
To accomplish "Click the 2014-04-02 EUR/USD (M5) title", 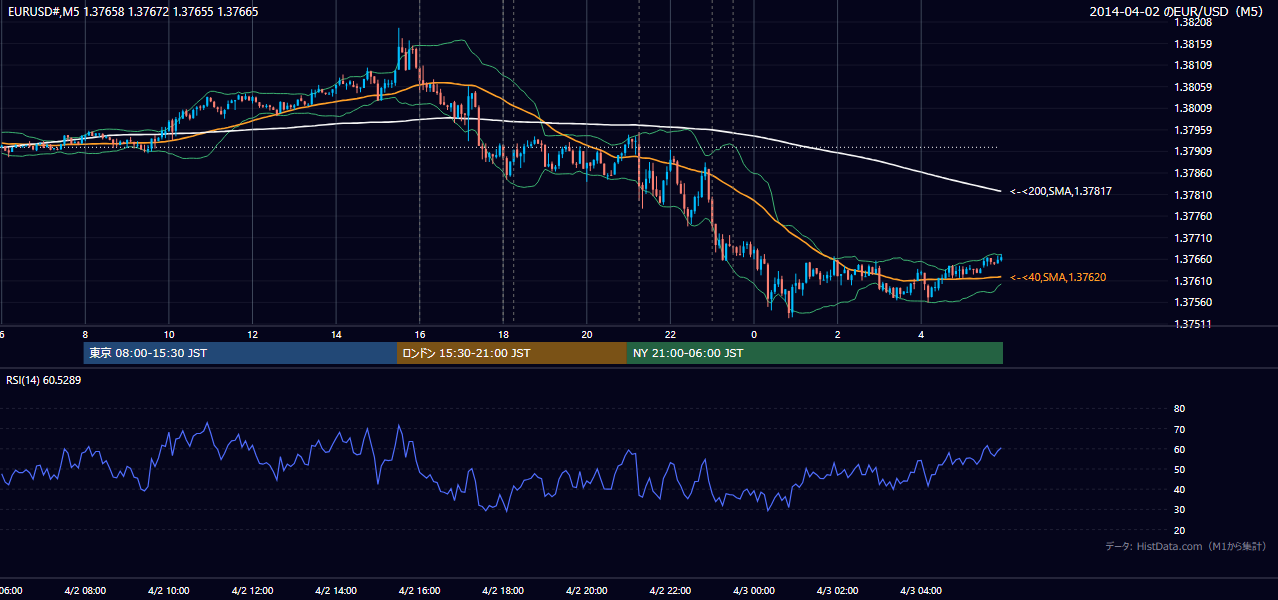I will 1178,12.
